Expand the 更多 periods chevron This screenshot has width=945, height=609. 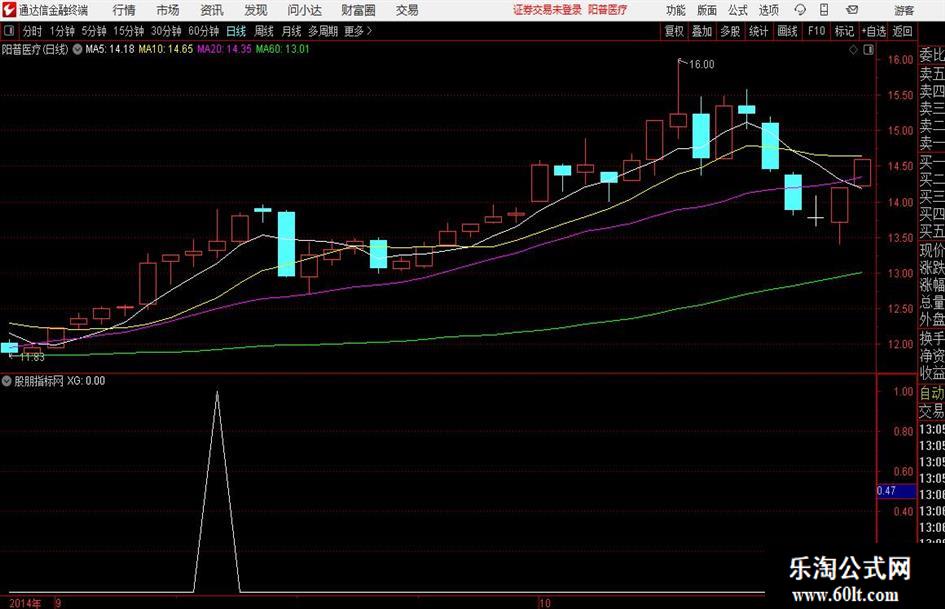tap(370, 31)
